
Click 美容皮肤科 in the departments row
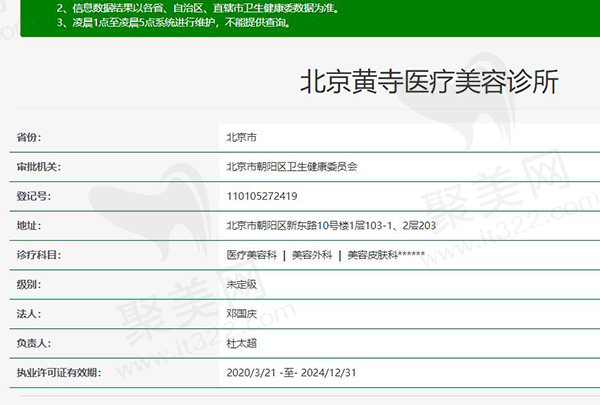click(373, 255)
